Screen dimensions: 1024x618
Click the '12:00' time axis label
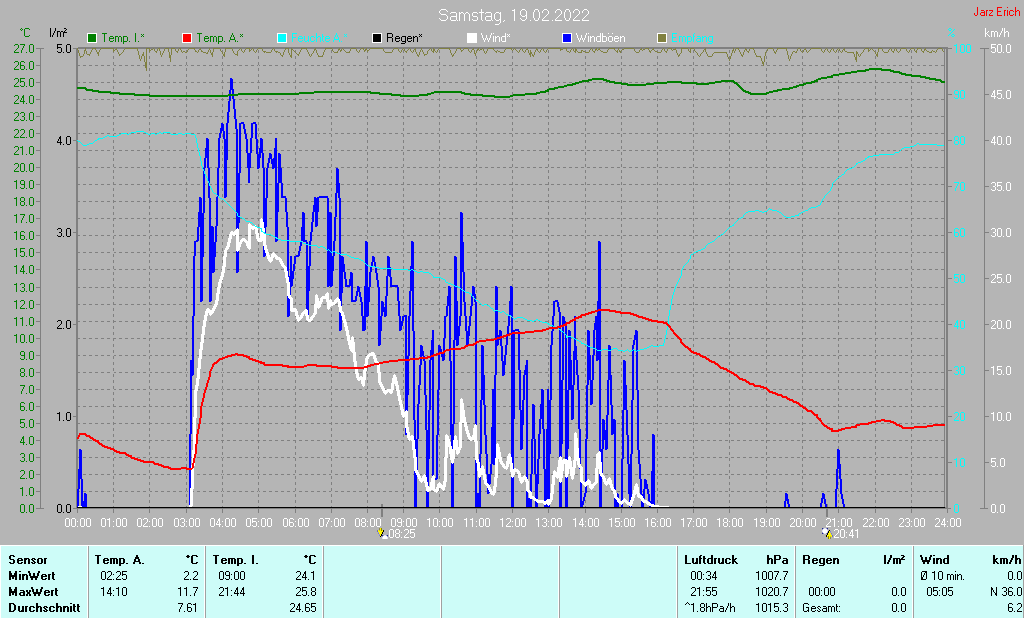coord(513,523)
